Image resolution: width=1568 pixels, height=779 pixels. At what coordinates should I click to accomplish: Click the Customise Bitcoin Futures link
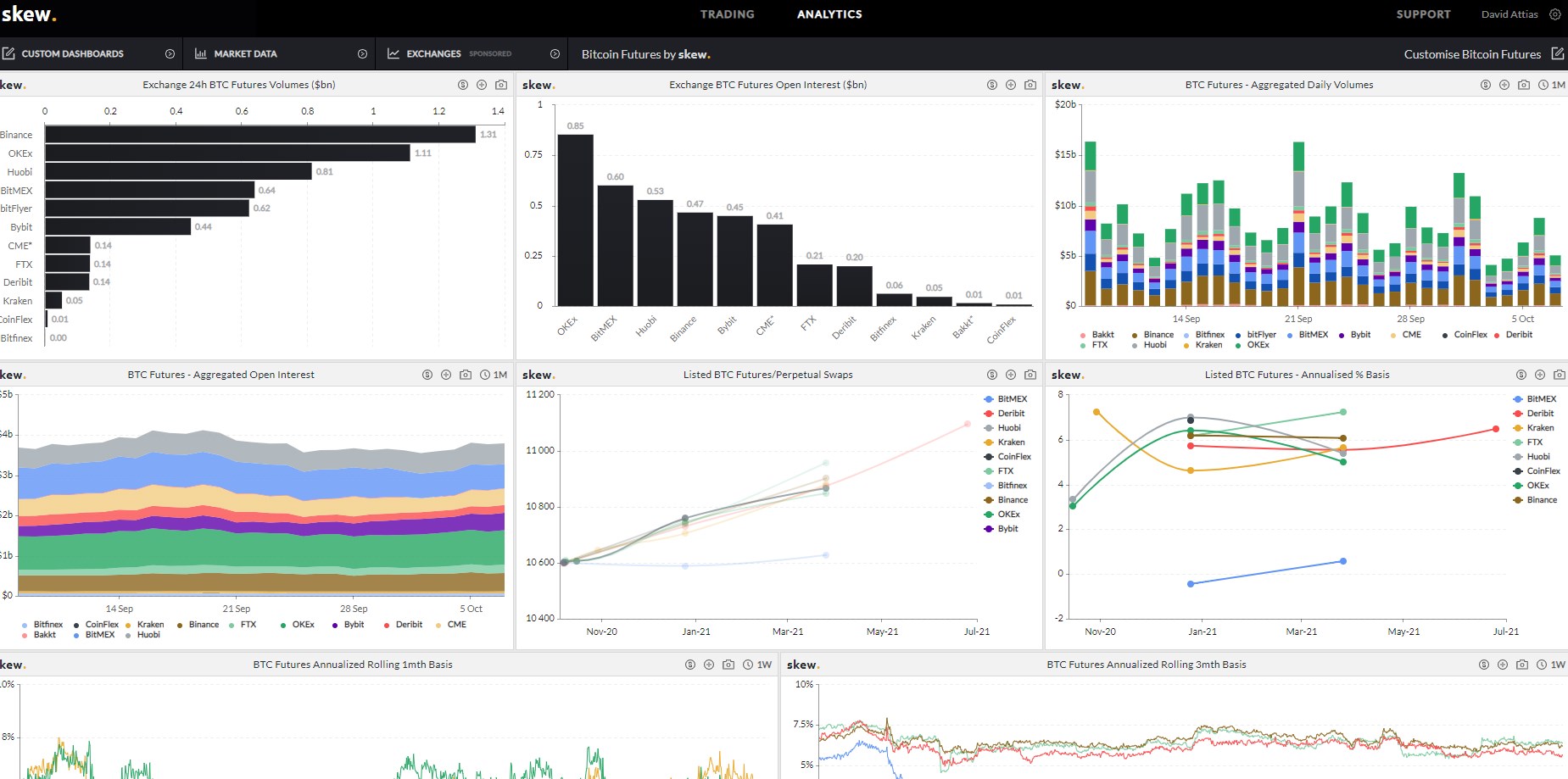1472,54
